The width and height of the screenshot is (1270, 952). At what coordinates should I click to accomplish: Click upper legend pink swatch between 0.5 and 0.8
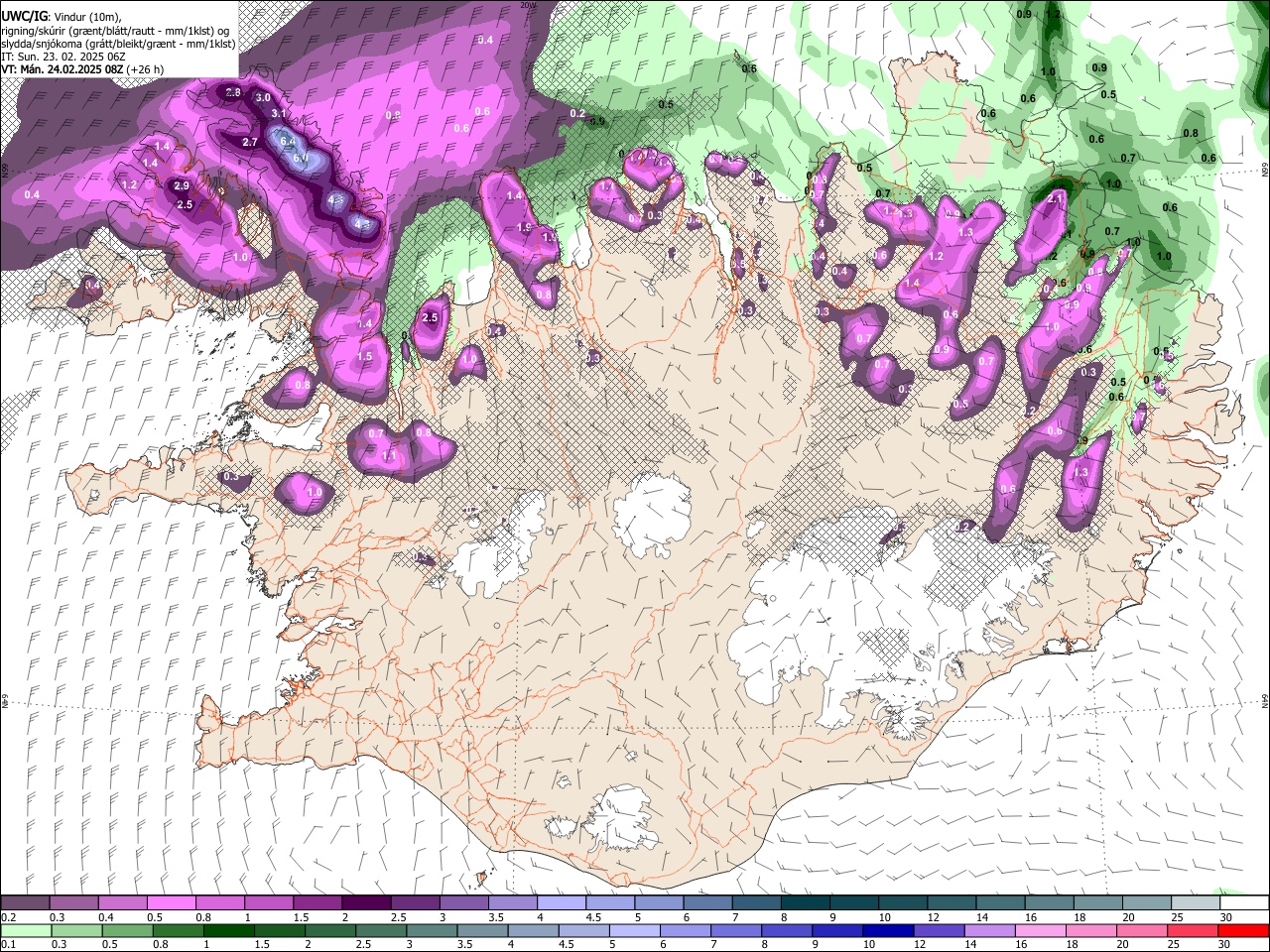[x=171, y=903]
